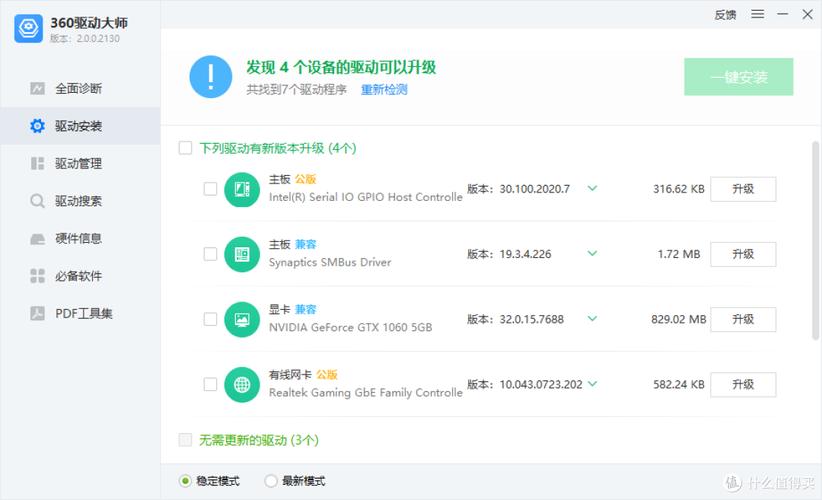Screen dimensions: 822x500
Task: Expand version dropdown for 32.0.15.7688
Action: (592, 318)
